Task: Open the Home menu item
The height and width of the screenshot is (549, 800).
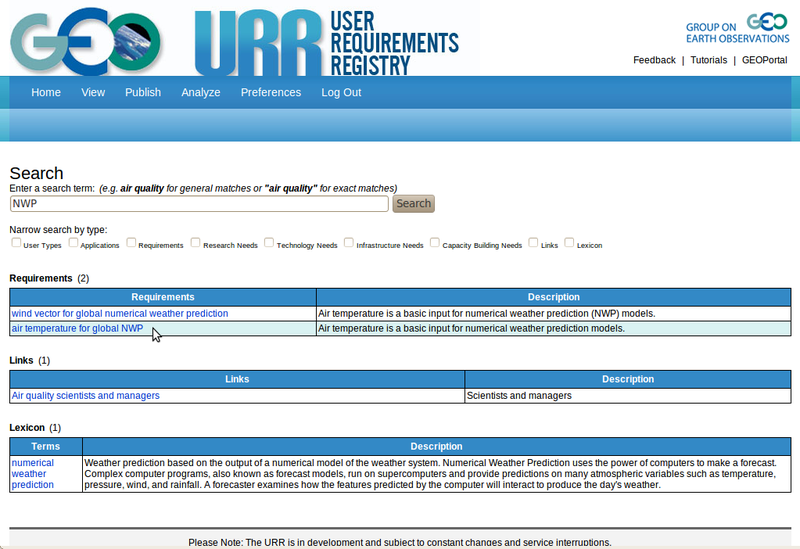Action: click(46, 92)
